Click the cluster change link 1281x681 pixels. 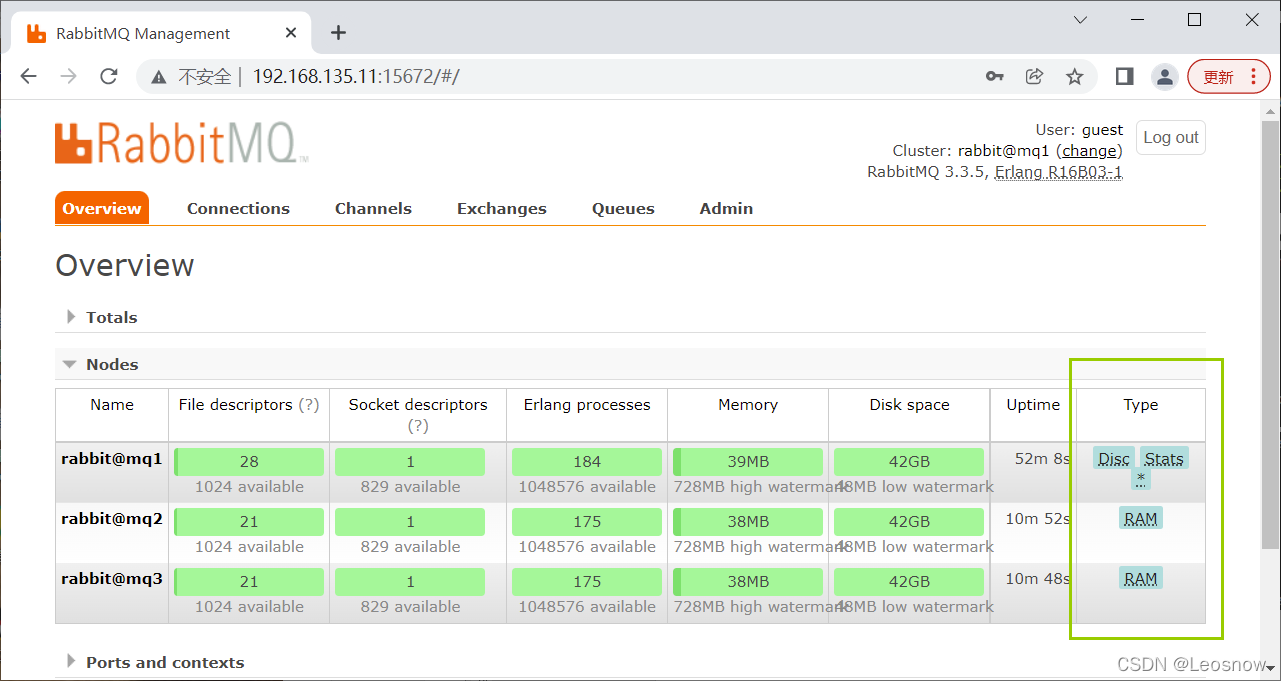pyautogui.click(x=1089, y=151)
